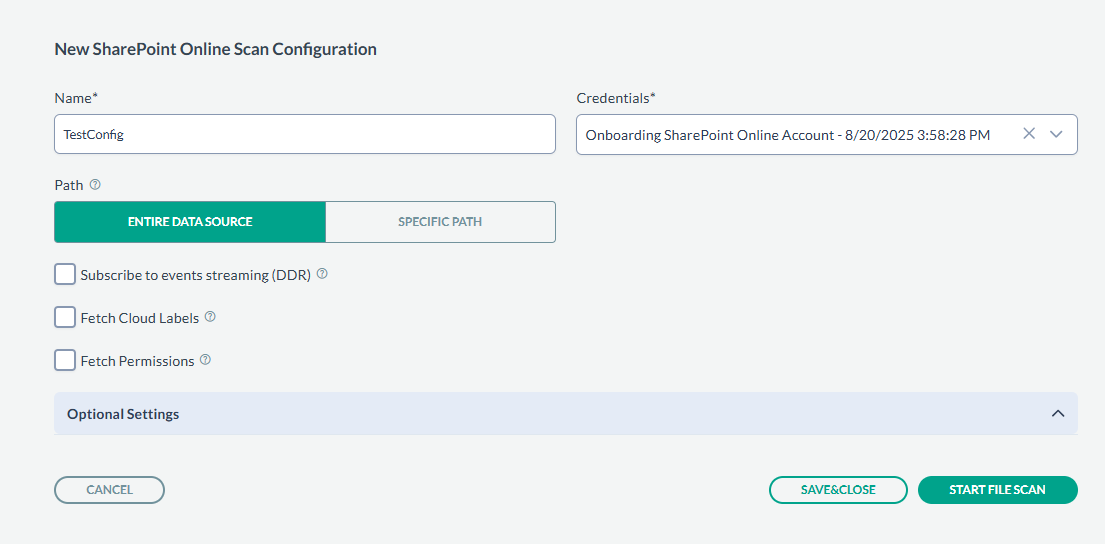Click the Fetch Permissions label text

coord(137,361)
